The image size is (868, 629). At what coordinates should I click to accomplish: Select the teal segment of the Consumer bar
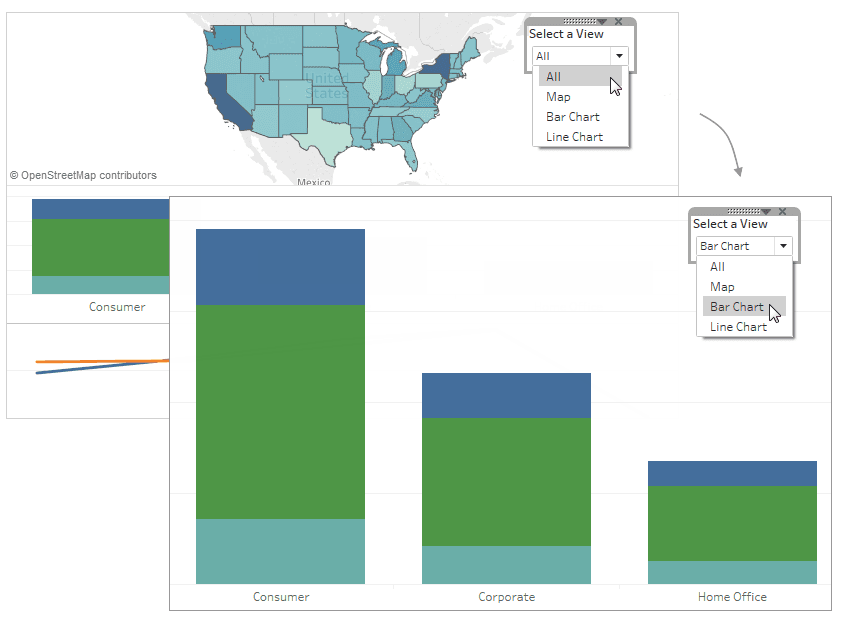(280, 551)
